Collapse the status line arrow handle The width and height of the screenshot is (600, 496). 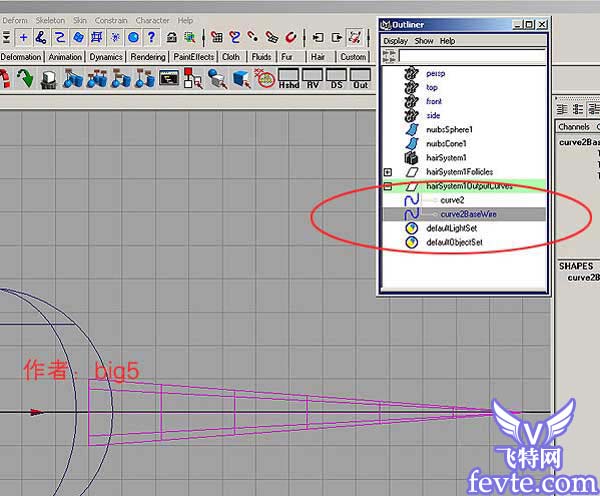pos(7,38)
